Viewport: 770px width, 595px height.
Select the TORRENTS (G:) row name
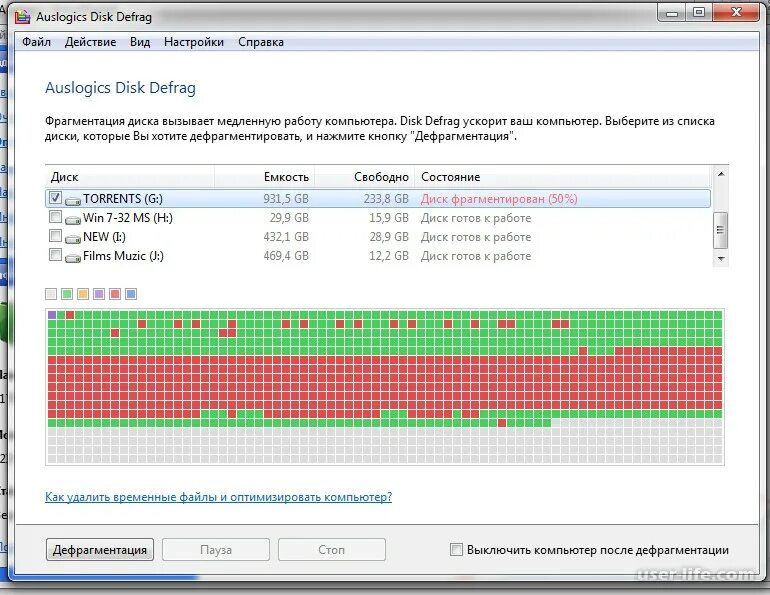pyautogui.click(x=123, y=199)
